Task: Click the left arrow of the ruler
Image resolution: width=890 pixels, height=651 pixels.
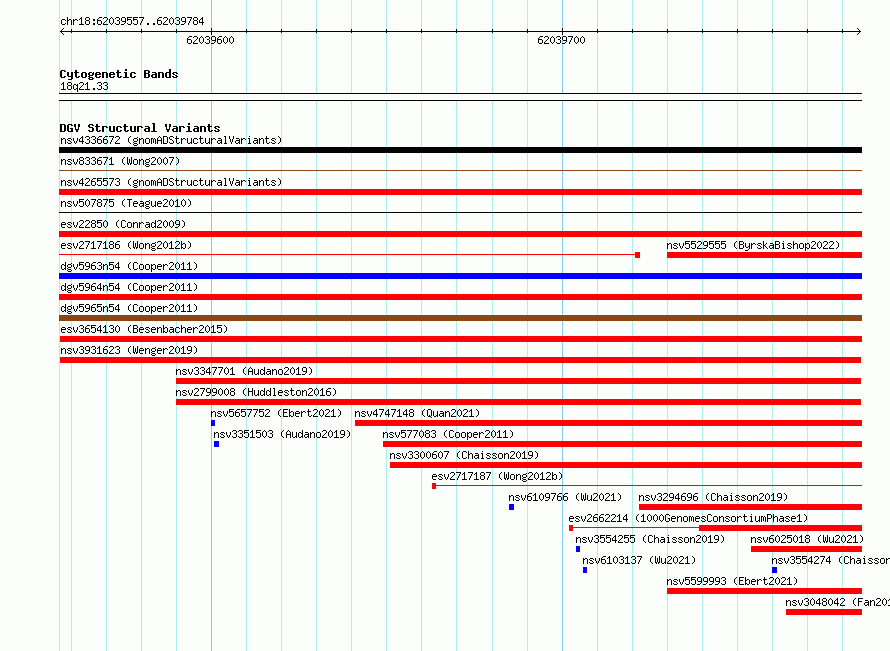Action: (x=63, y=32)
